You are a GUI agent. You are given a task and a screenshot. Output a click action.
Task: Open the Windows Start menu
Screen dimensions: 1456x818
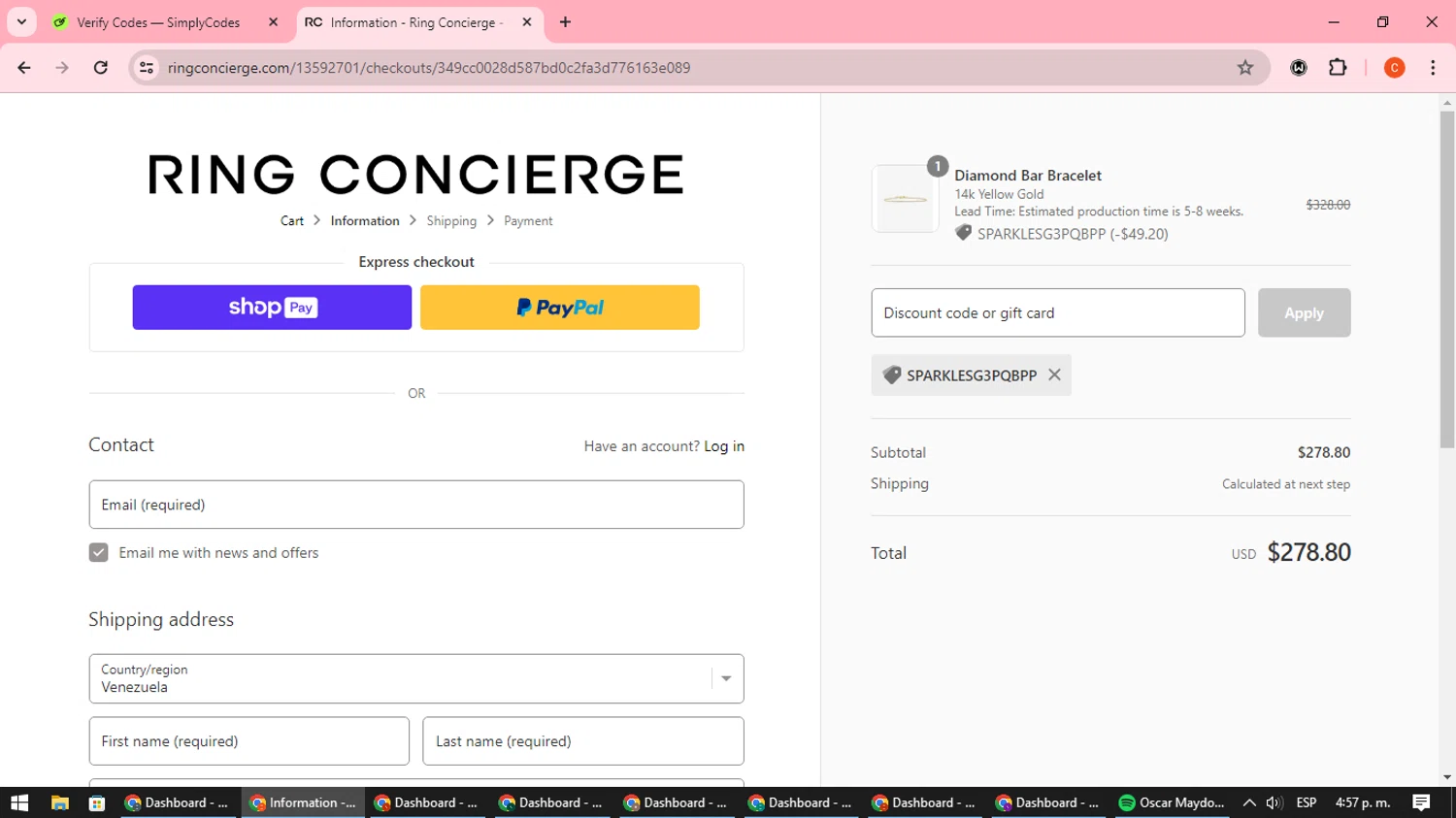pos(19,802)
